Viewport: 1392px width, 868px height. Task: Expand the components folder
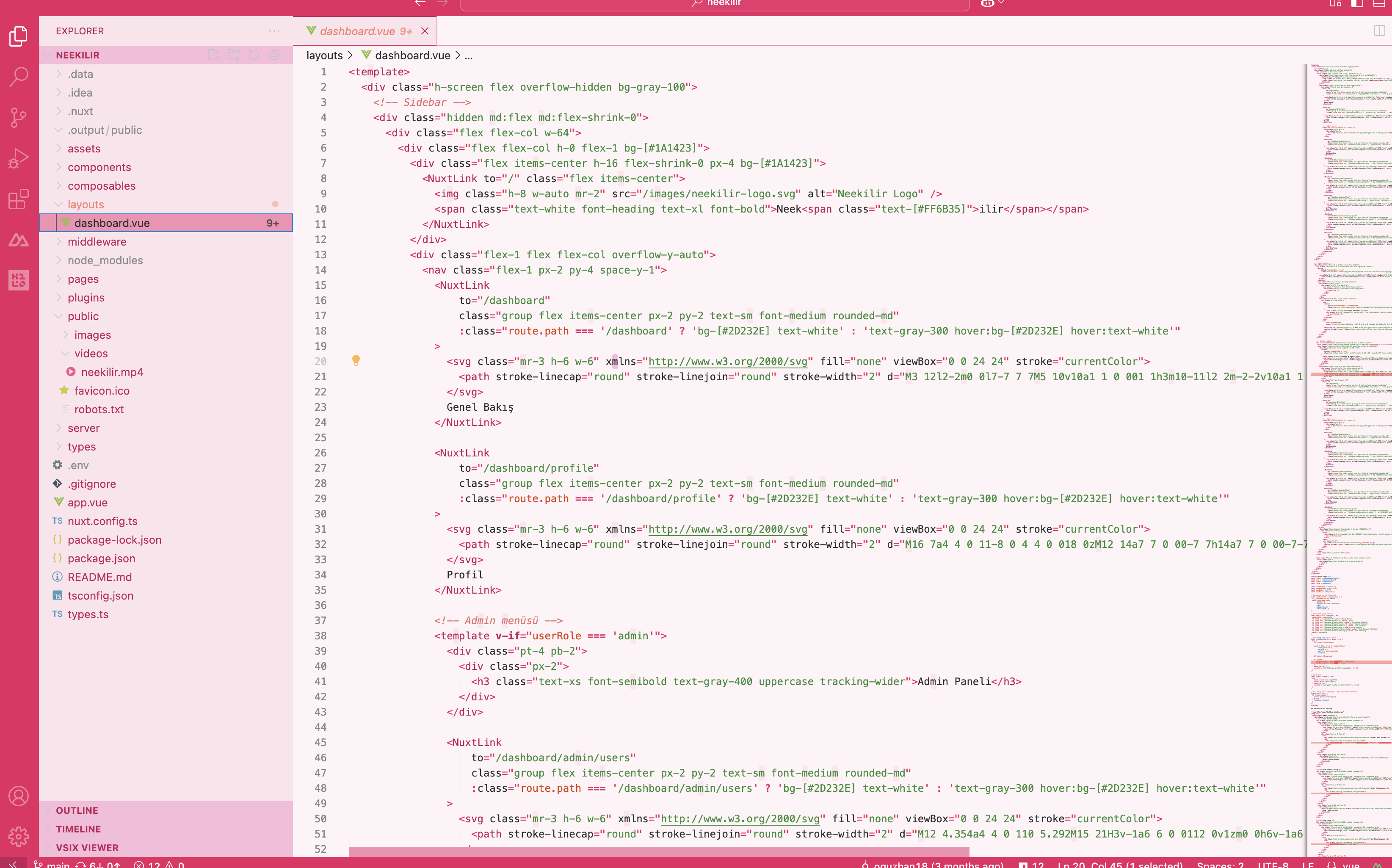coord(99,167)
